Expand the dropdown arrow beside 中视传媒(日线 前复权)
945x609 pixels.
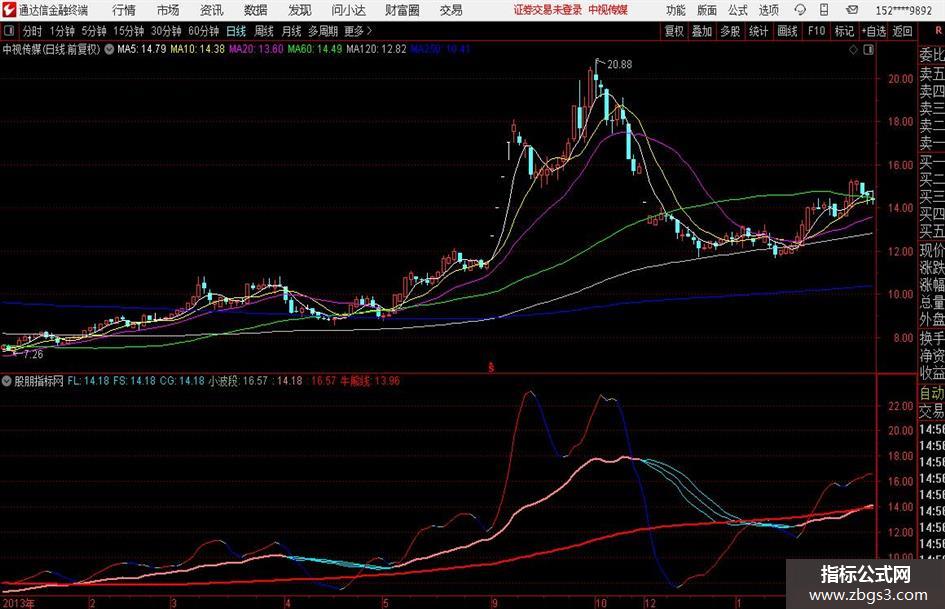pos(109,49)
